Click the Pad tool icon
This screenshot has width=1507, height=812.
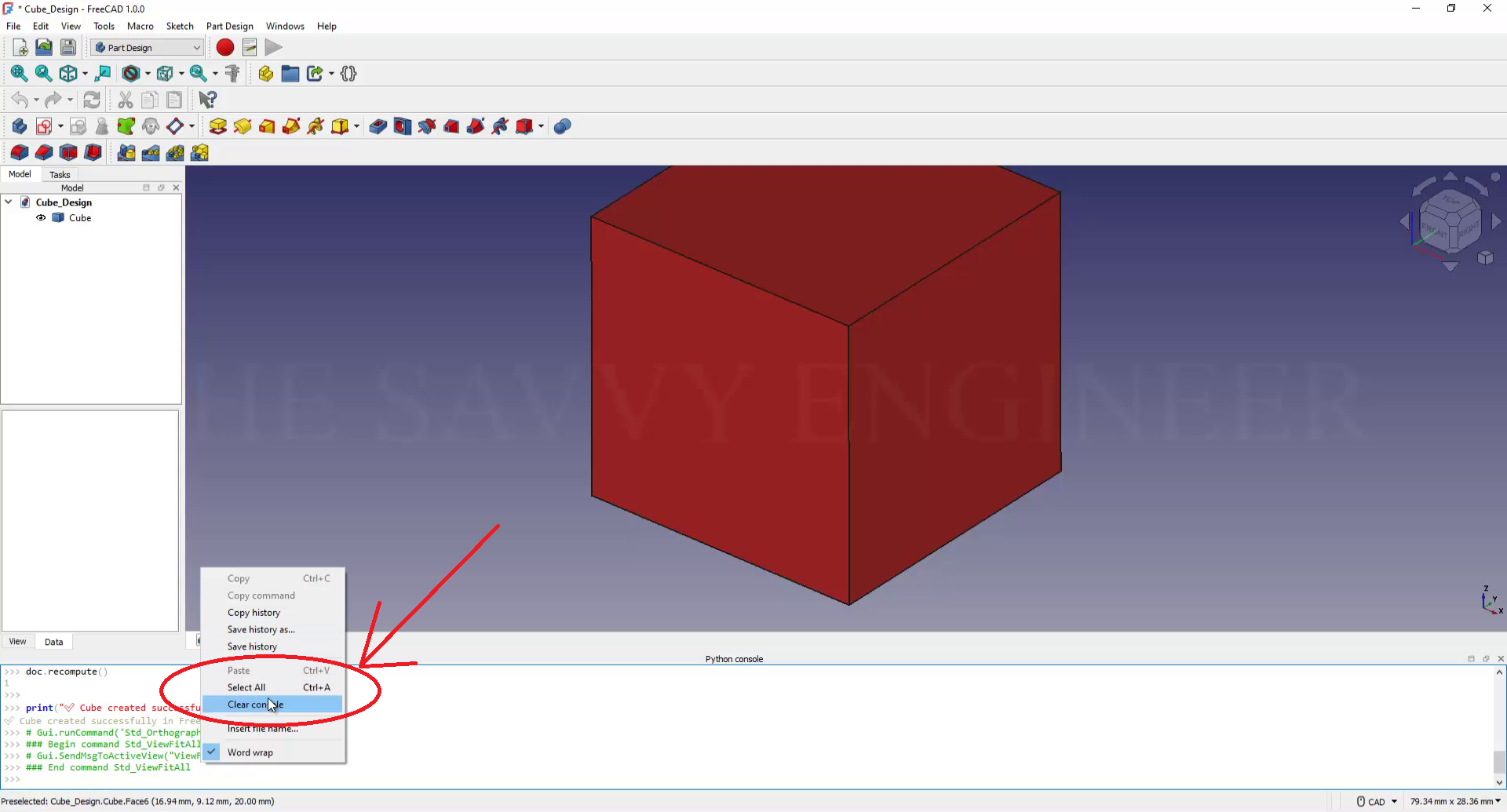(x=218, y=126)
